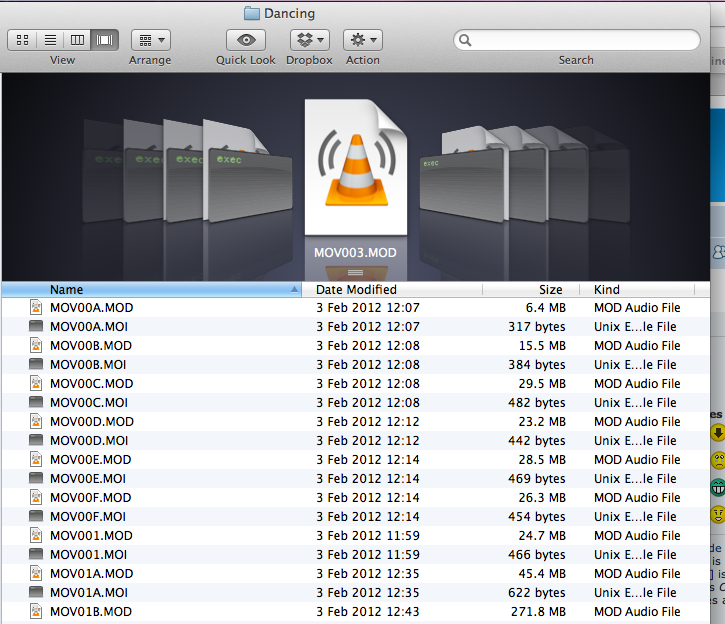Click the 45.4 MB size value
This screenshot has height=624, width=725.
(x=542, y=574)
